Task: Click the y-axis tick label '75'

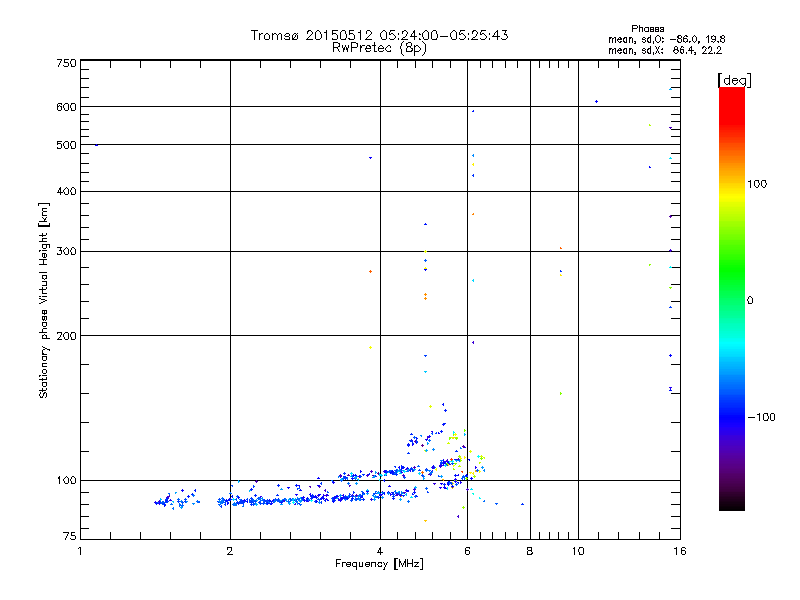Action: pos(70,536)
